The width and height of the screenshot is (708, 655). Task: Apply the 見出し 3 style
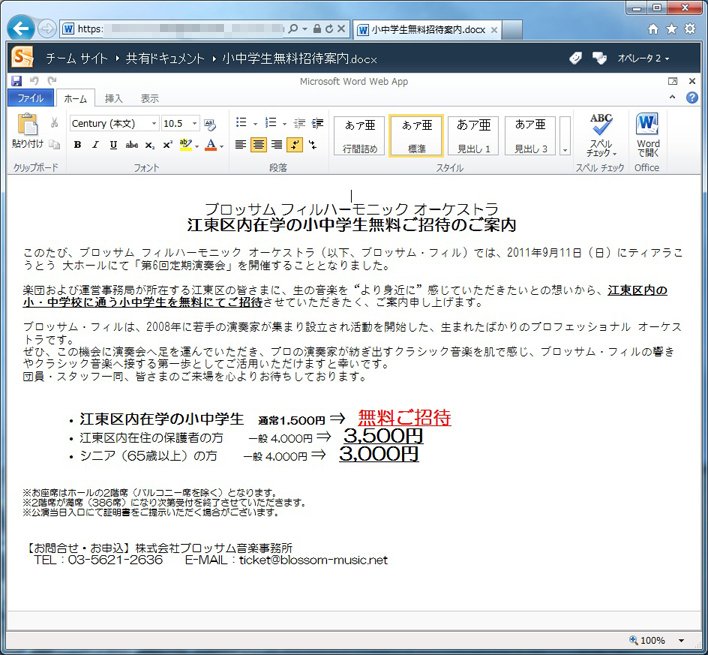[530, 135]
